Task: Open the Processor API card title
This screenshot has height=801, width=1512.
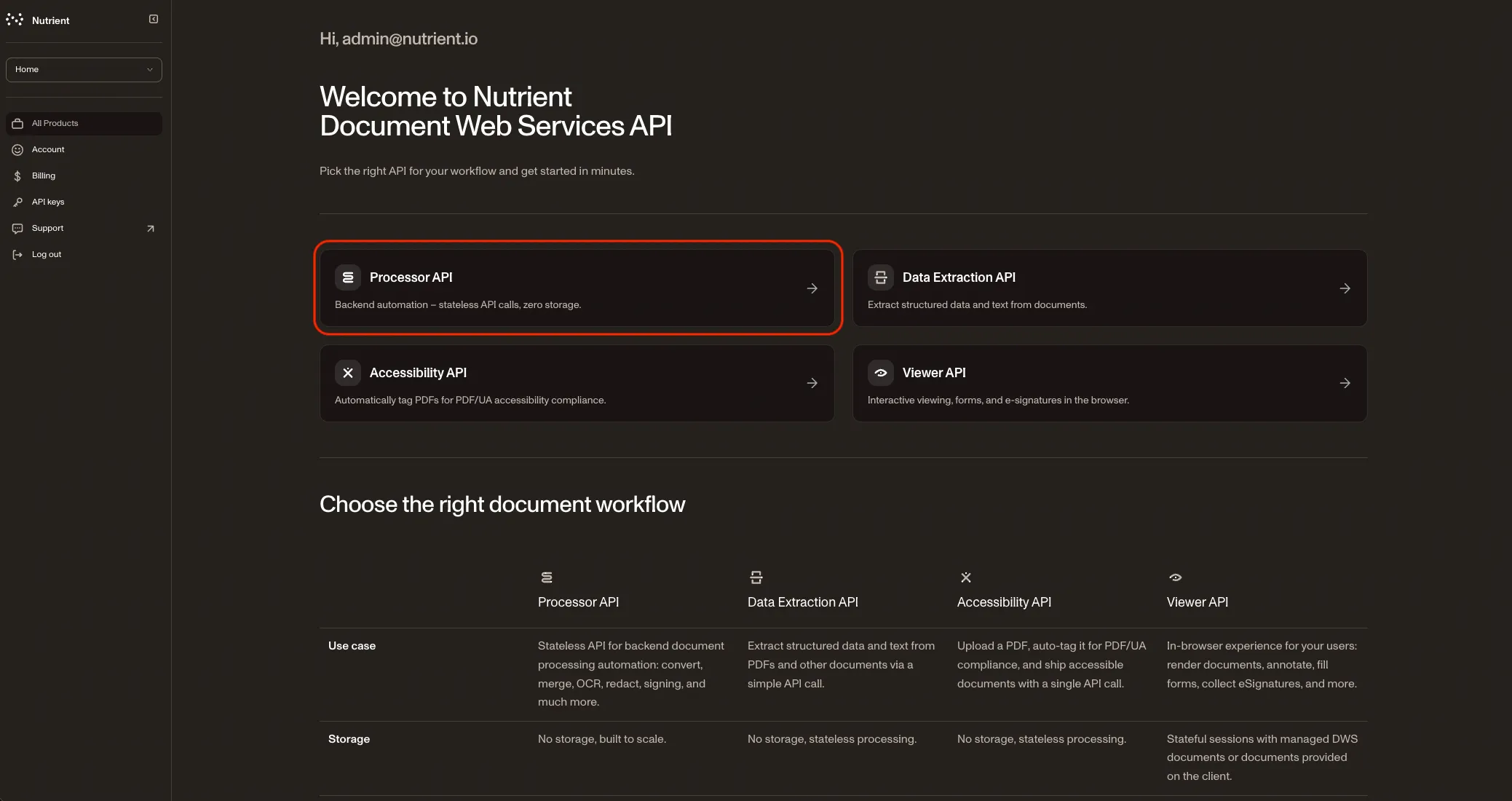Action: coord(411,277)
